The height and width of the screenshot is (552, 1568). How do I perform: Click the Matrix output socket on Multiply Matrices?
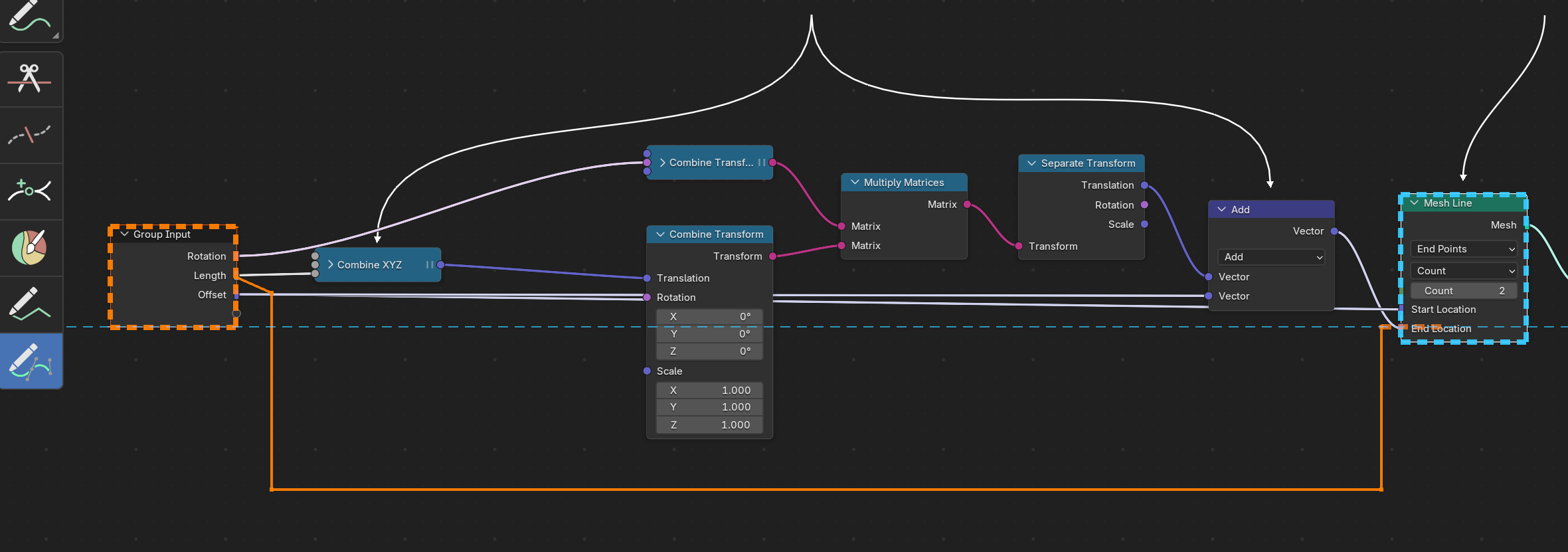[x=967, y=204]
